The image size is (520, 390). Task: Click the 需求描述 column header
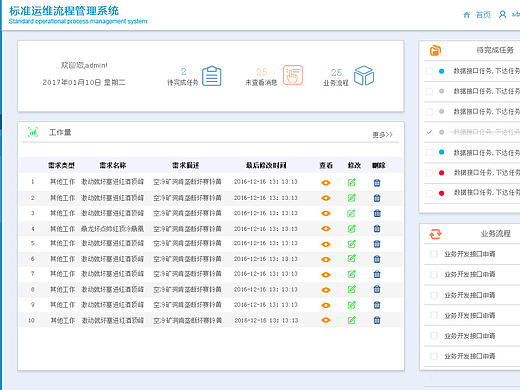pyautogui.click(x=186, y=165)
